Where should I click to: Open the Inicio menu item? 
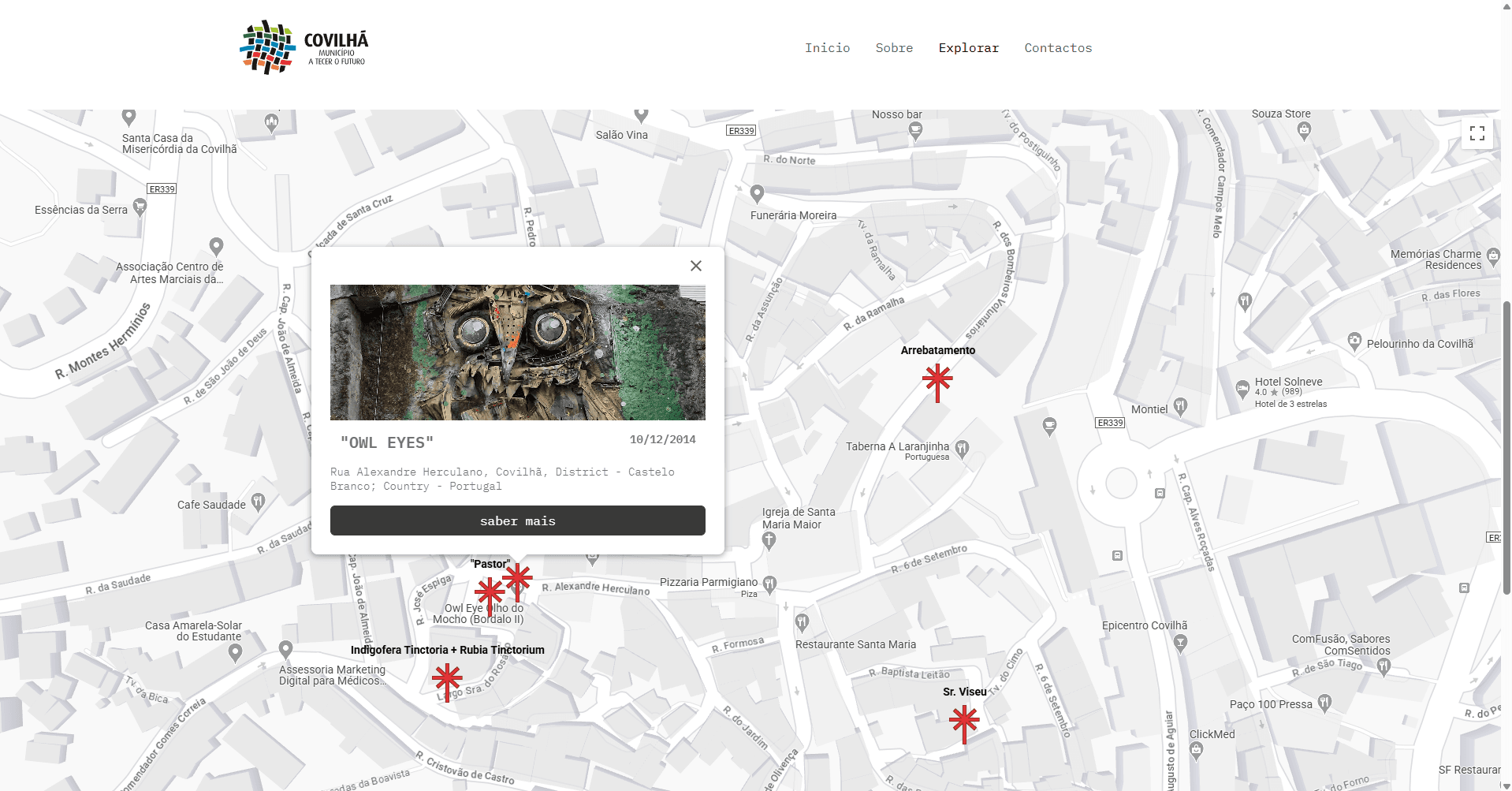click(x=827, y=48)
